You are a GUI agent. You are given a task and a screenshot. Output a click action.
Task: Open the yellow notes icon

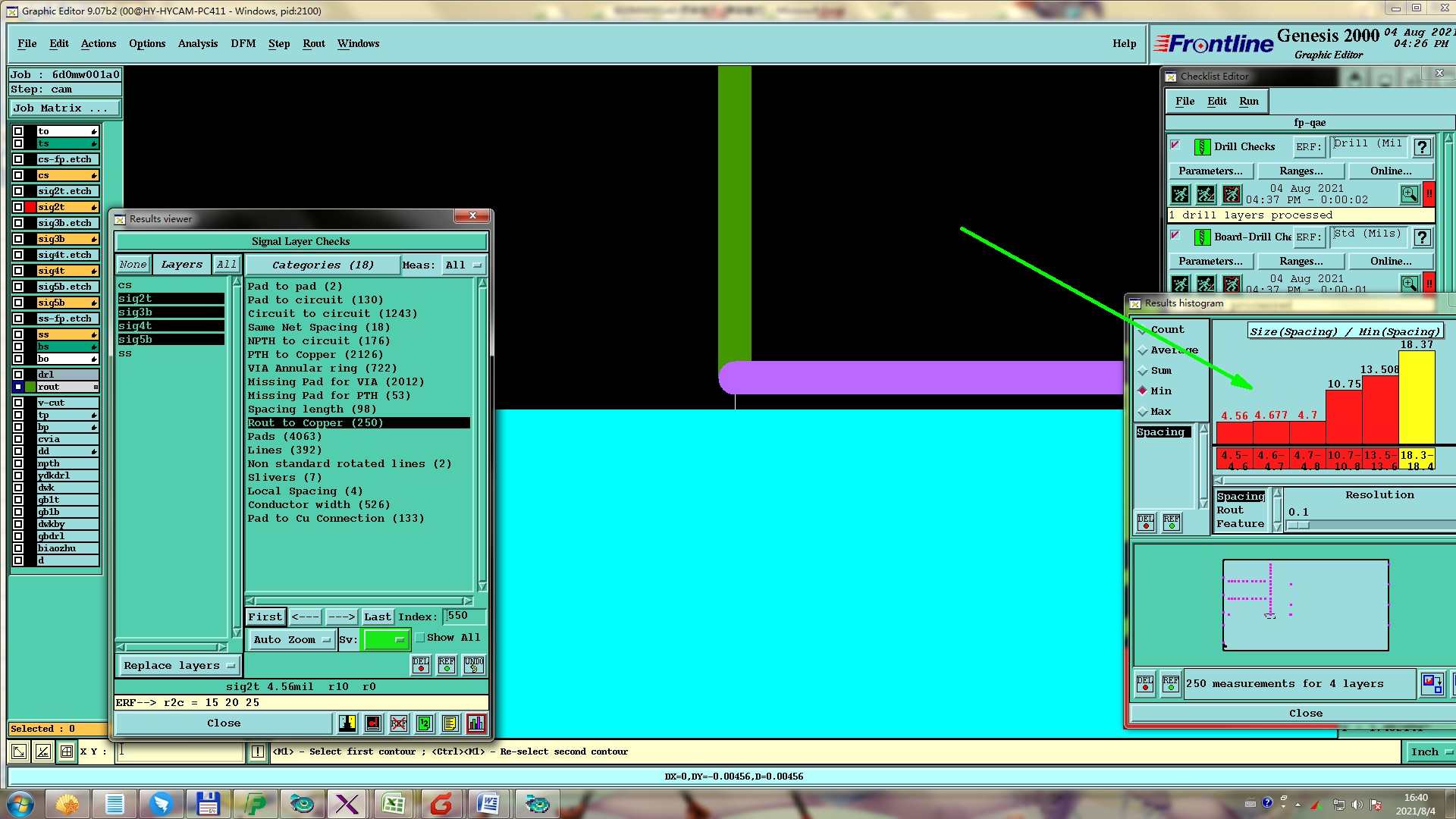tap(450, 723)
